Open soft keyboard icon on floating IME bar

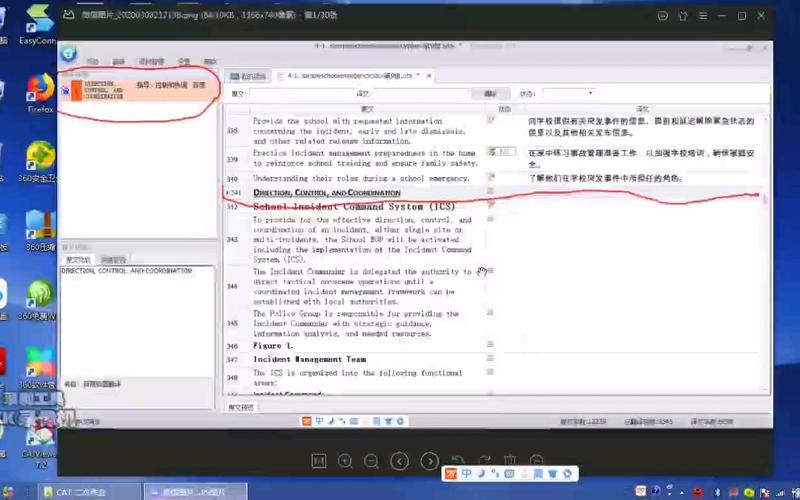(509, 473)
